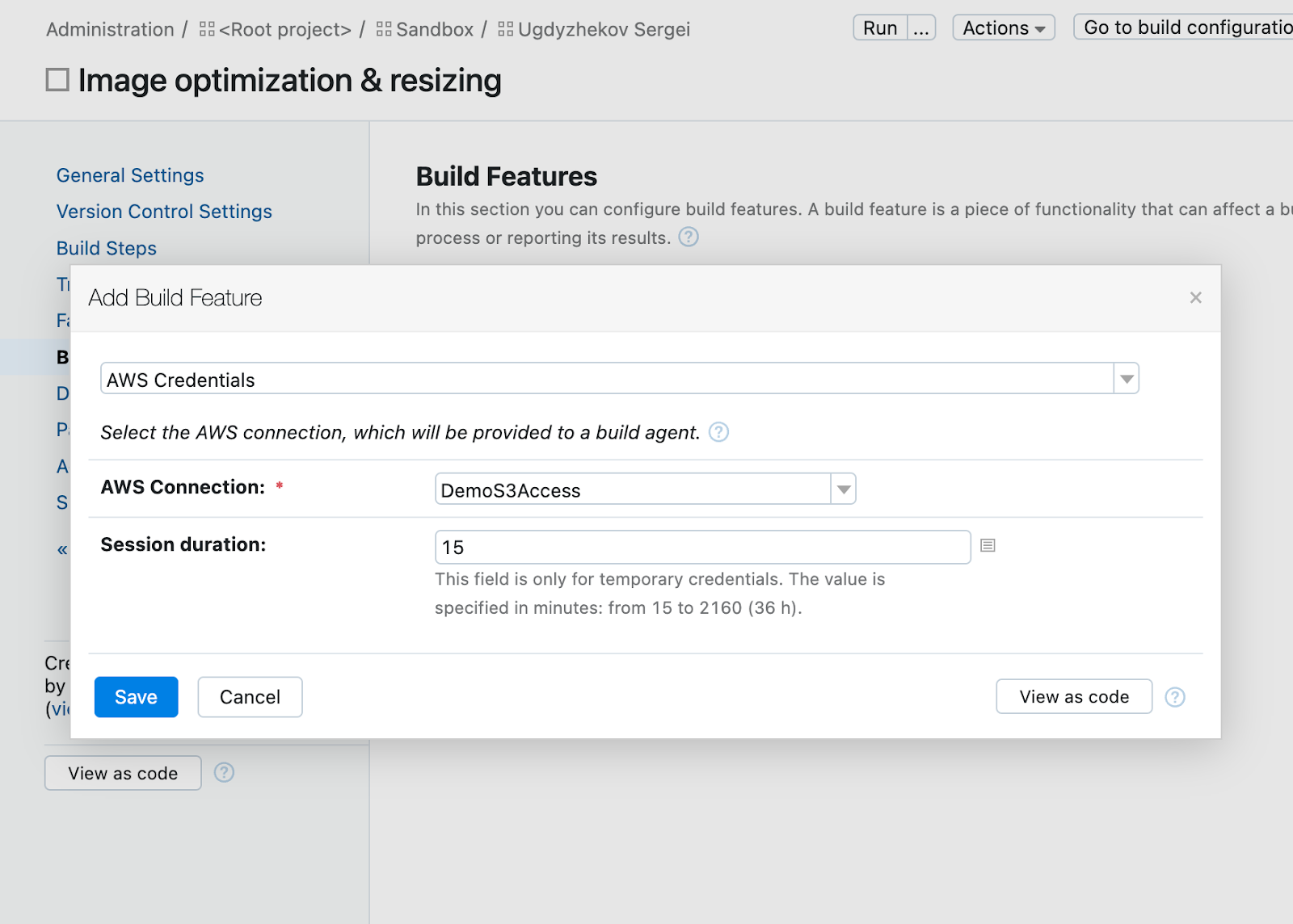Go to Version Control Settings
The width and height of the screenshot is (1293, 924).
tap(164, 212)
